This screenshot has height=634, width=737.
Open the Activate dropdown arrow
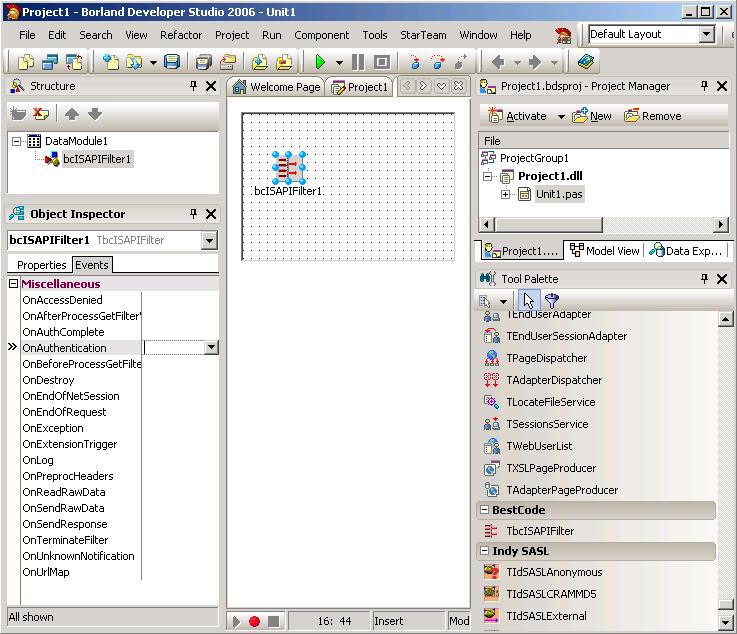click(561, 117)
